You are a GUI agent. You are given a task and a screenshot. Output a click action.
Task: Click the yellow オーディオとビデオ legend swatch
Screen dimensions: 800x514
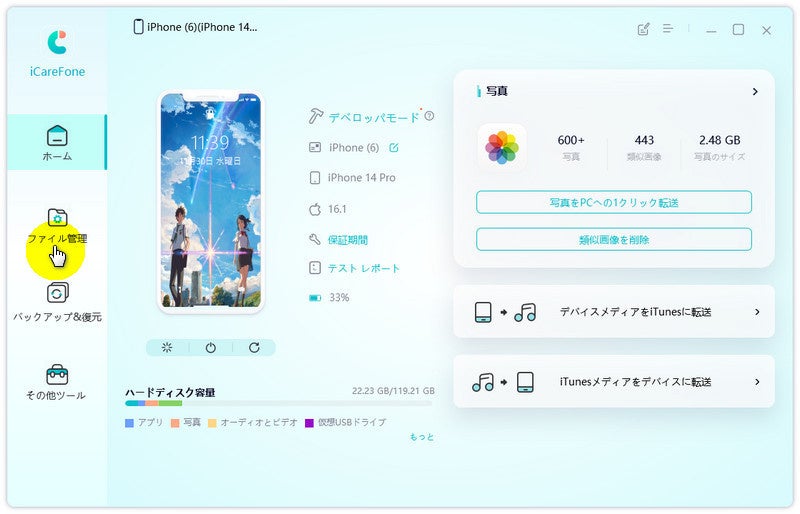click(x=212, y=423)
